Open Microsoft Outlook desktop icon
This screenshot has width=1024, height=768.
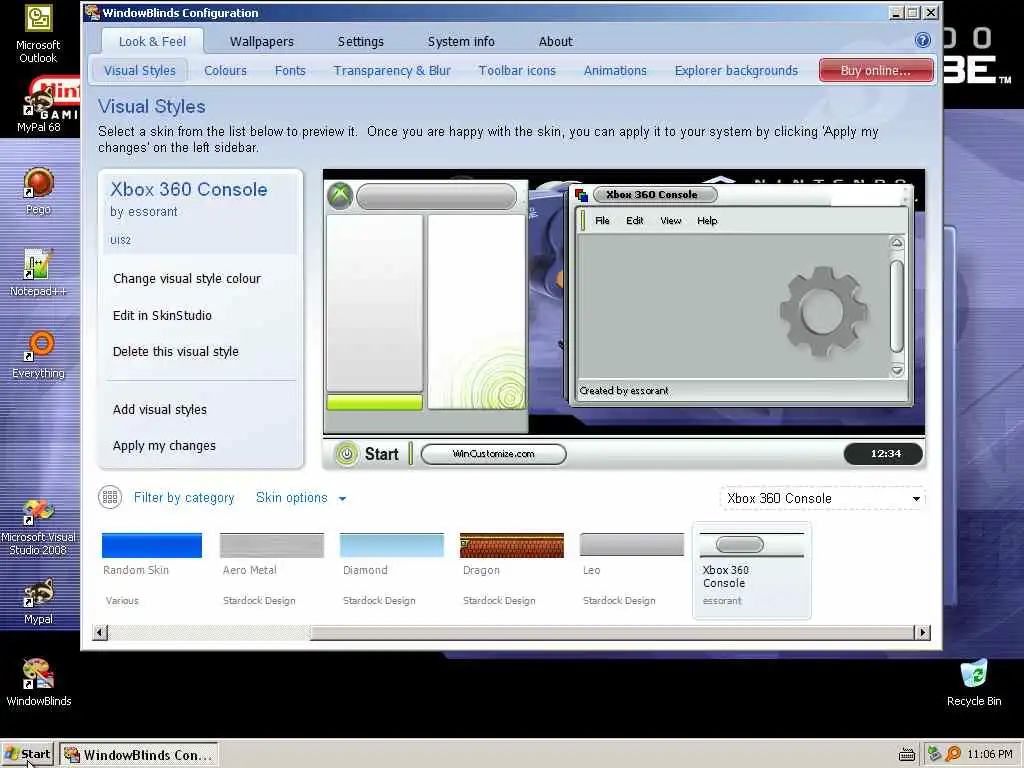click(x=38, y=34)
